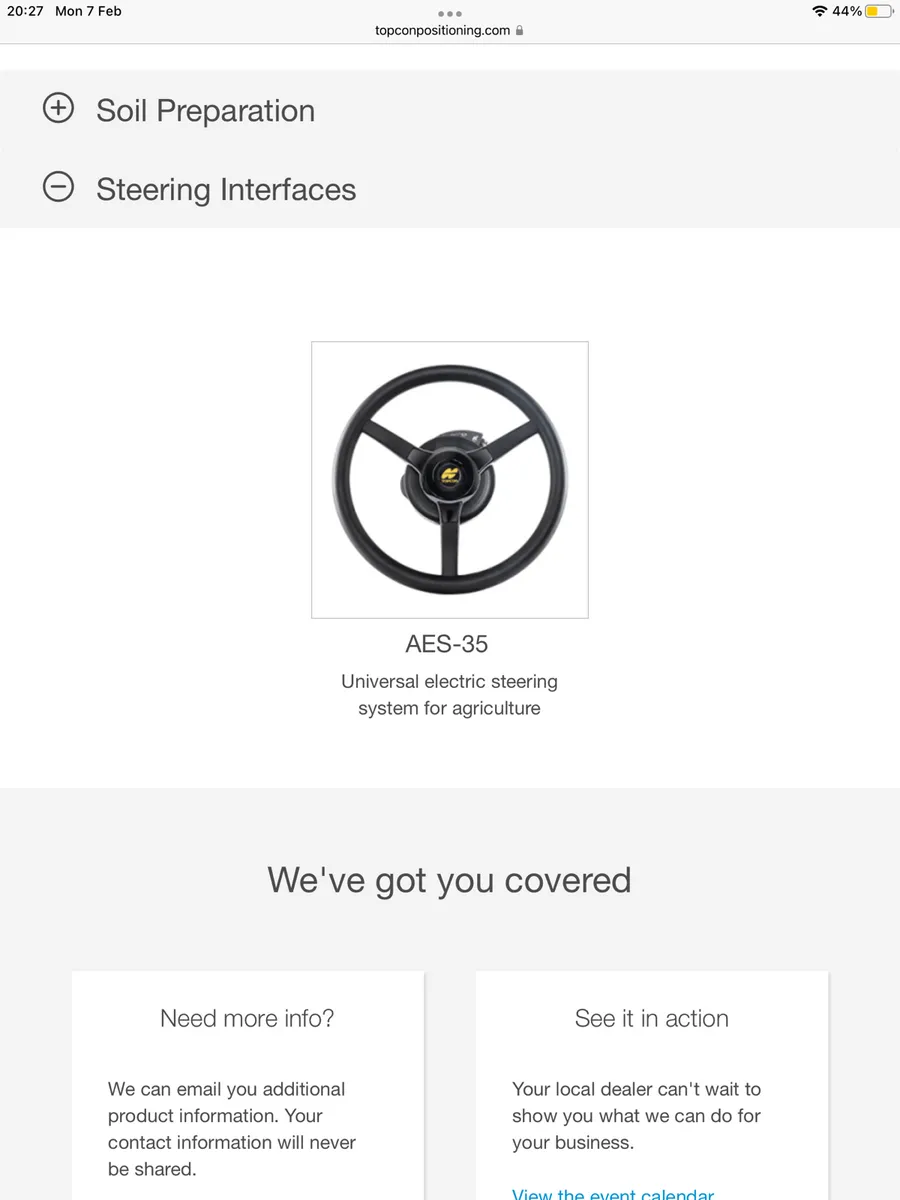The height and width of the screenshot is (1200, 900).
Task: Click the AES-35 product name
Action: pyautogui.click(x=447, y=644)
